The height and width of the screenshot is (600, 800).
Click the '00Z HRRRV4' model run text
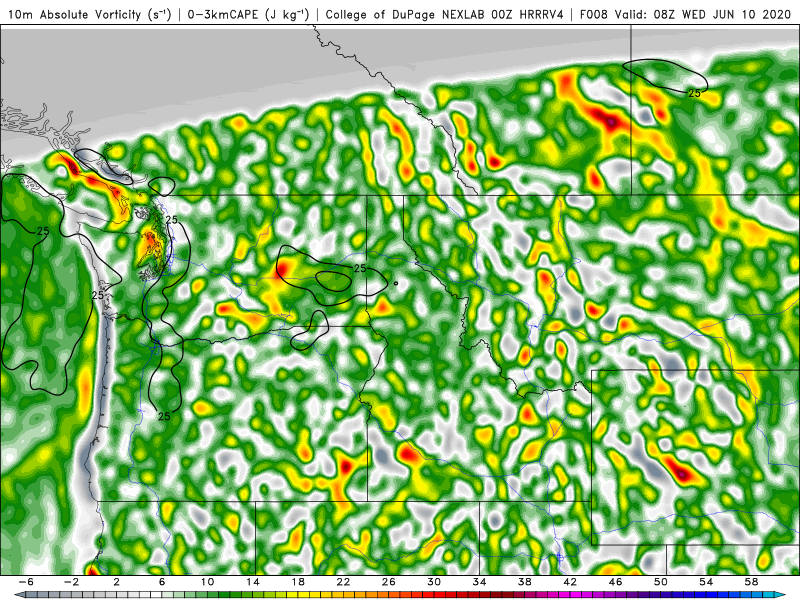click(x=527, y=14)
